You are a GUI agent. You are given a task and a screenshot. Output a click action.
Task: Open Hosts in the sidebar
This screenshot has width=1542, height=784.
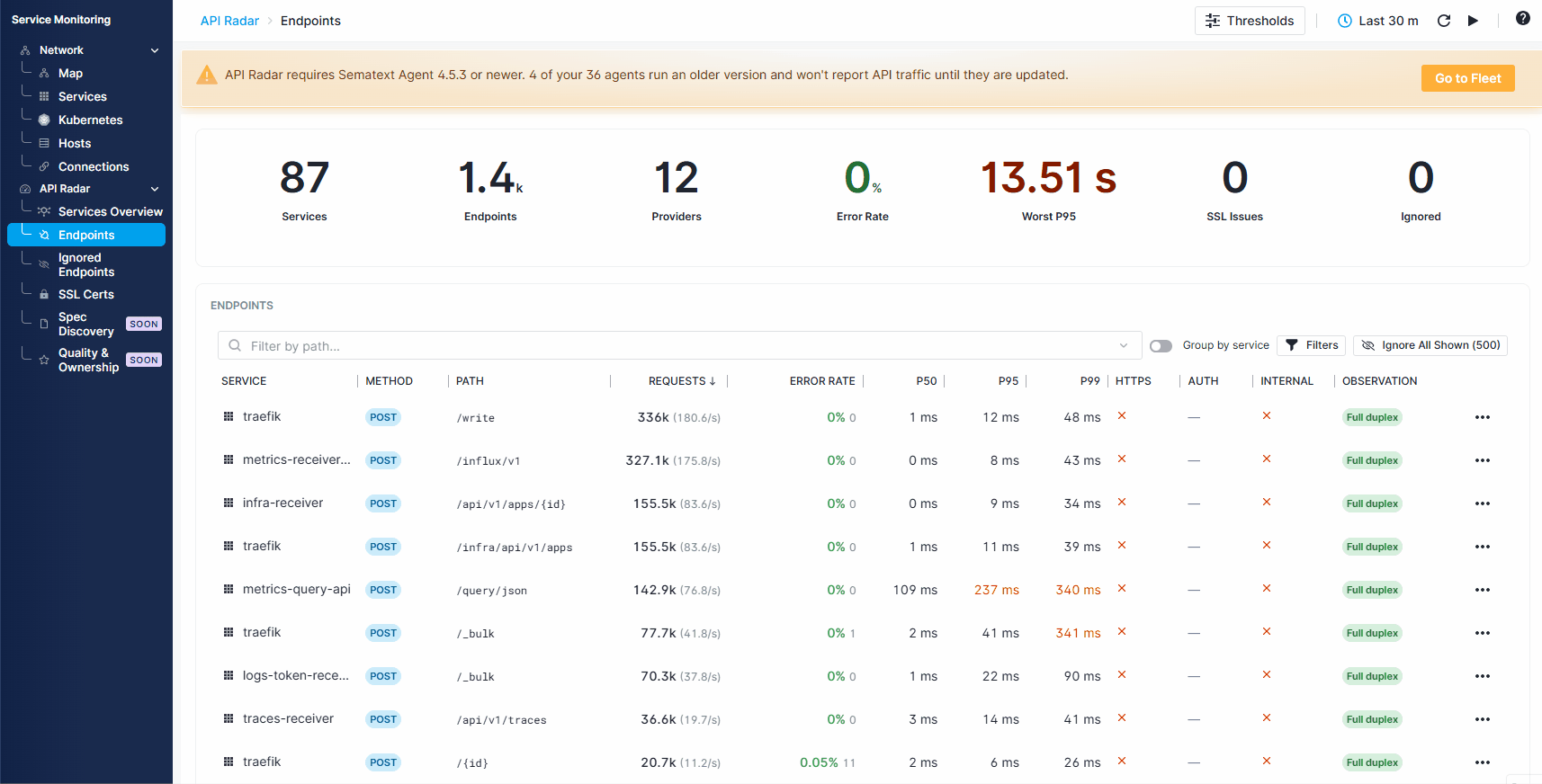coord(75,143)
